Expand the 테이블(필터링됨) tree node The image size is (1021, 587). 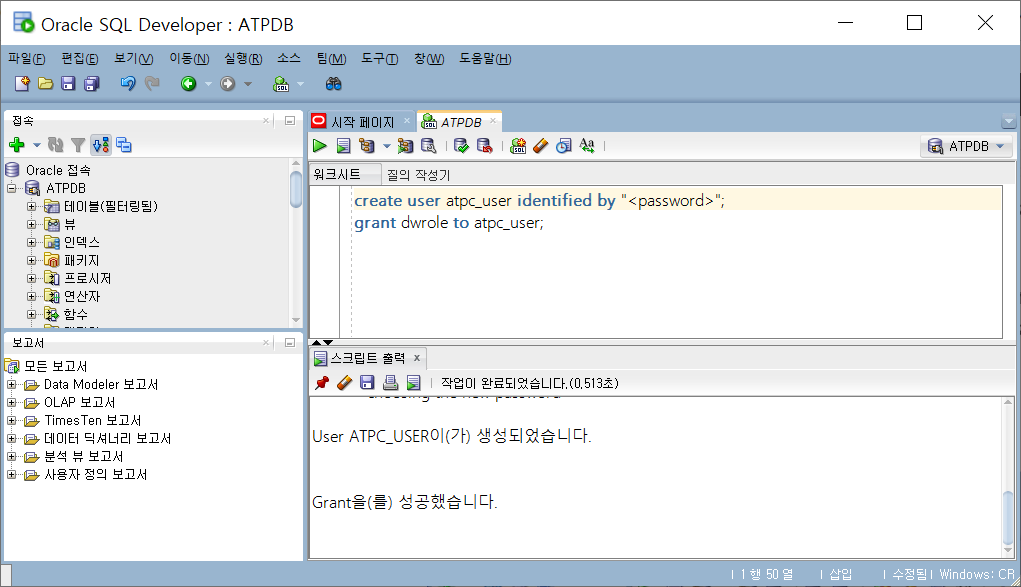point(31,207)
